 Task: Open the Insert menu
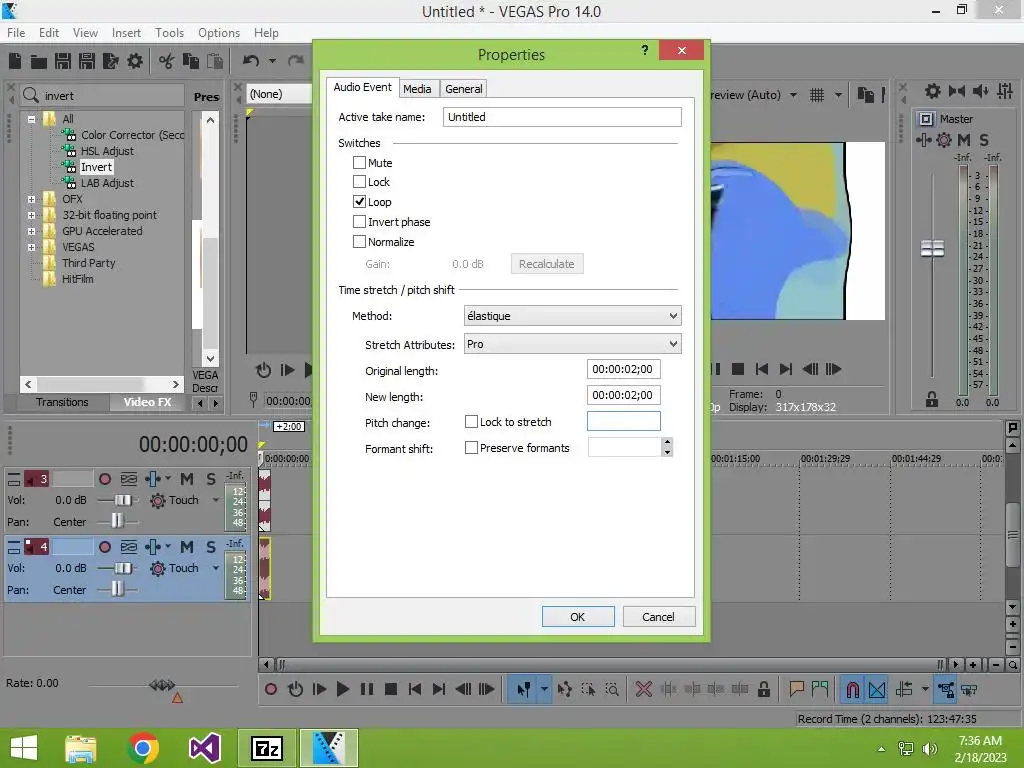pos(126,33)
